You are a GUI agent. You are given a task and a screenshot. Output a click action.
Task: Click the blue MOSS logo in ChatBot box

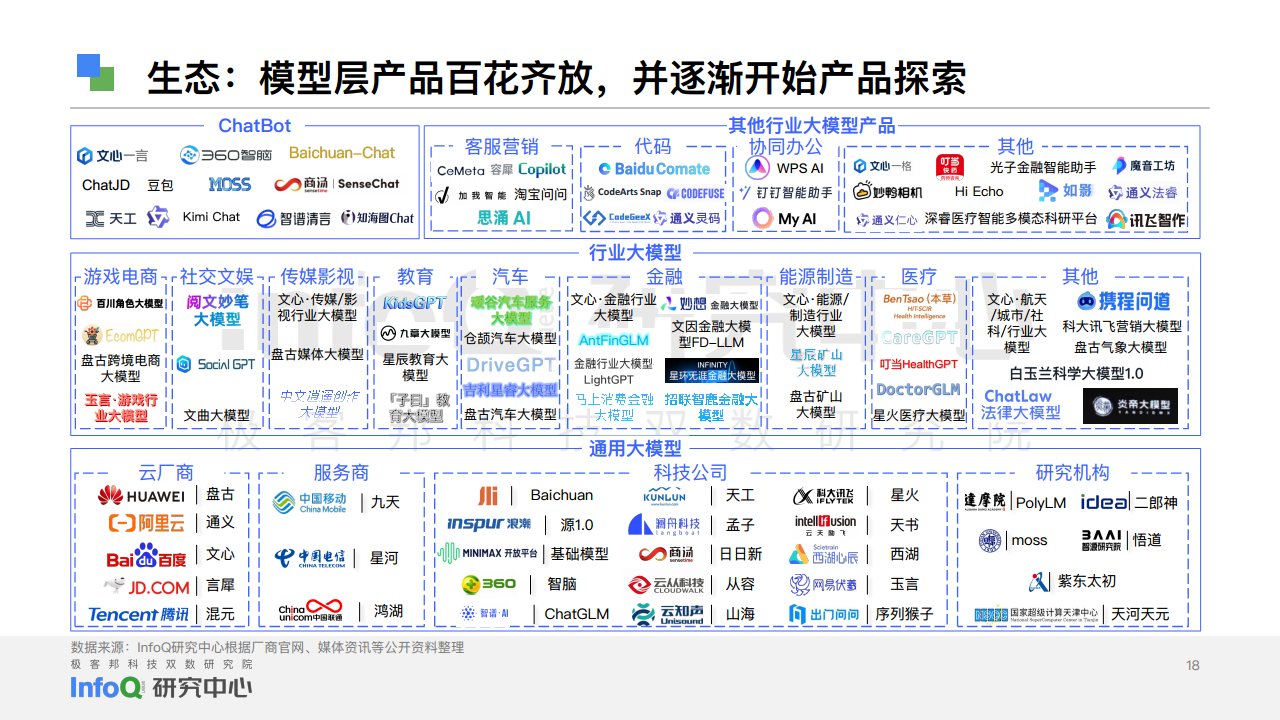pos(230,185)
